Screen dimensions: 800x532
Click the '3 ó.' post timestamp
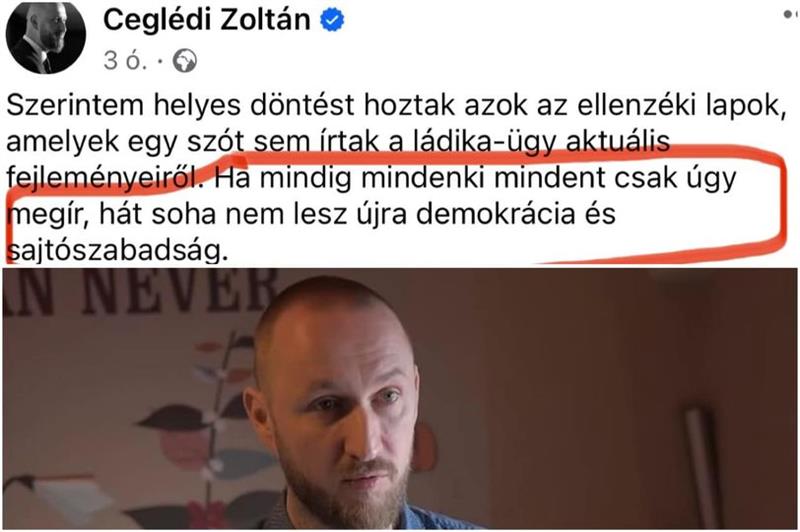point(125,61)
